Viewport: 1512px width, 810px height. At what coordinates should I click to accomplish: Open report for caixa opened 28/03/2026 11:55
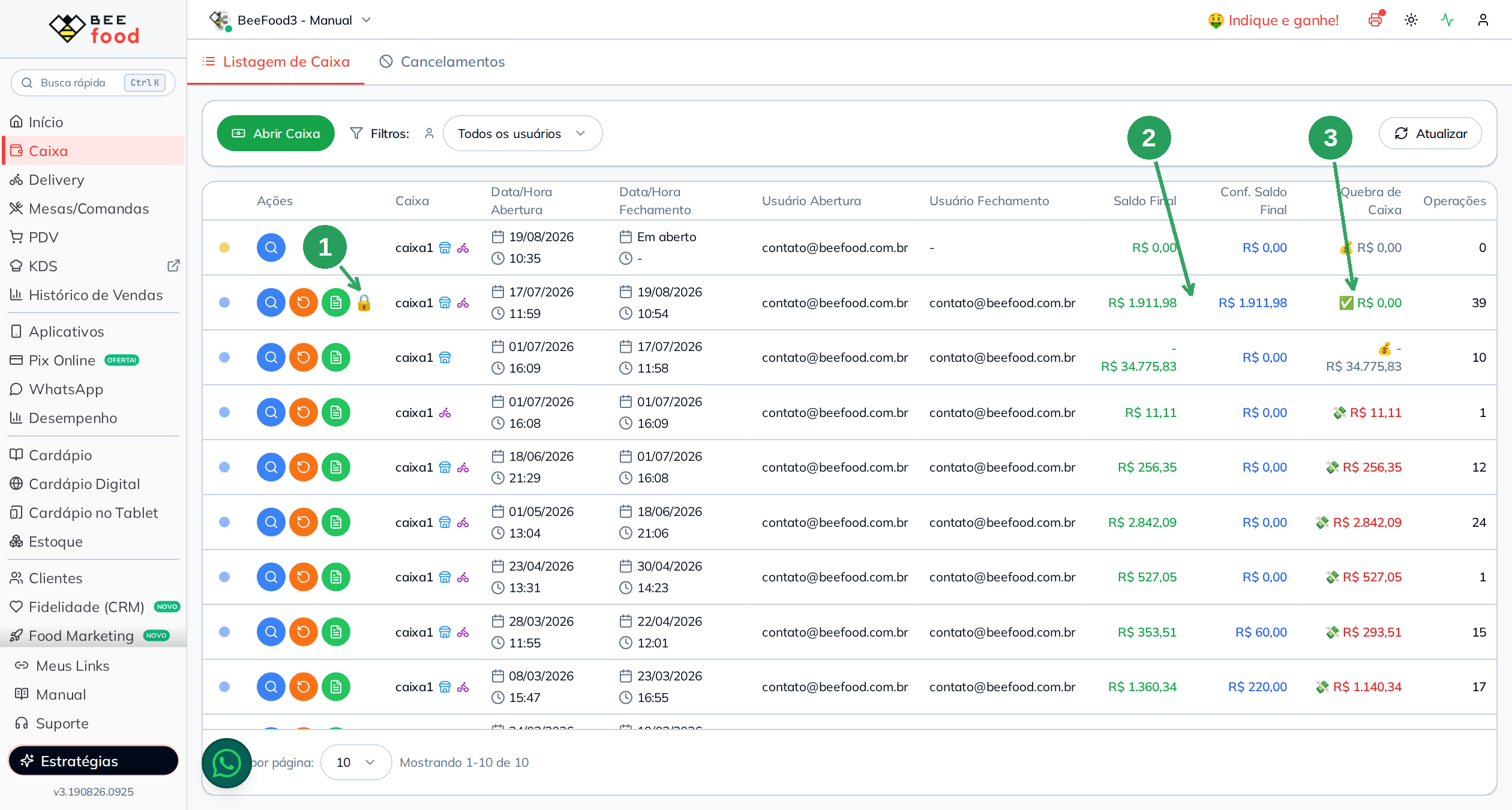[x=336, y=632]
